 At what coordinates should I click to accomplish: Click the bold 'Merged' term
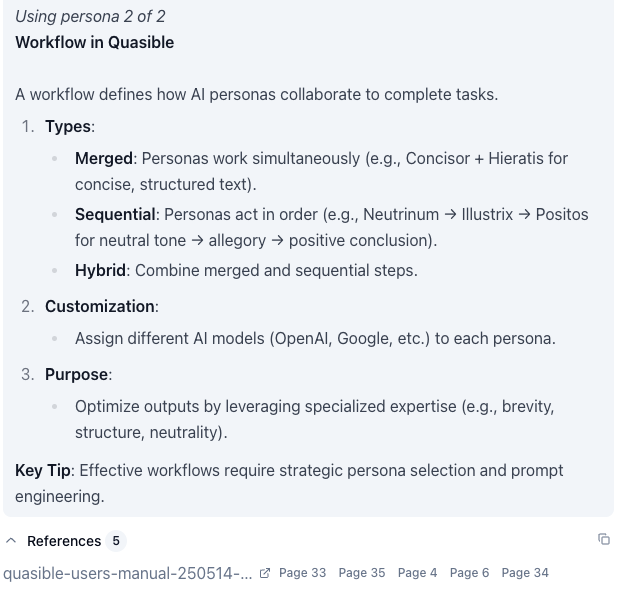click(103, 158)
